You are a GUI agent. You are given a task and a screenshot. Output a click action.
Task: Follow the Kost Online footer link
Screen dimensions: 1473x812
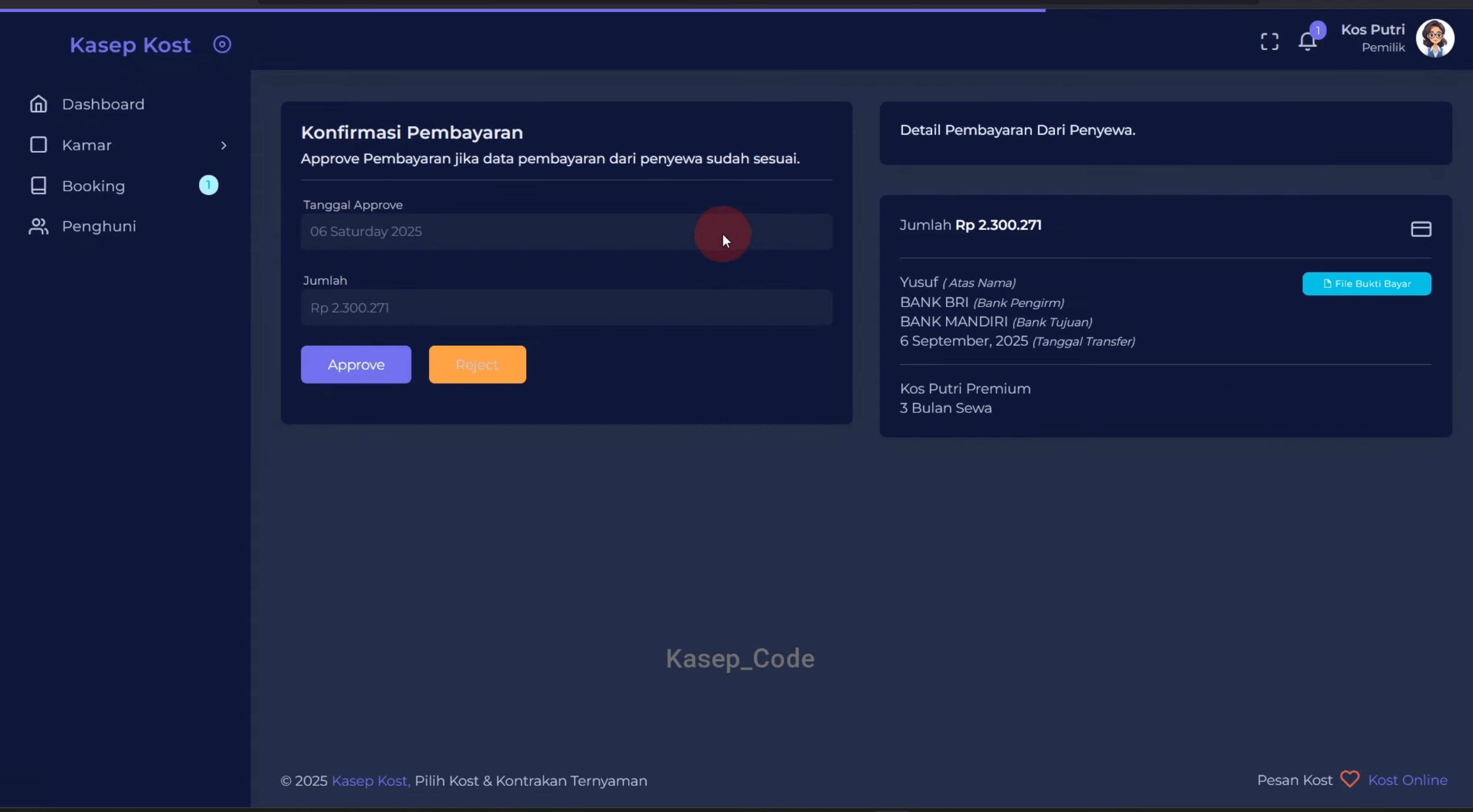(1408, 780)
